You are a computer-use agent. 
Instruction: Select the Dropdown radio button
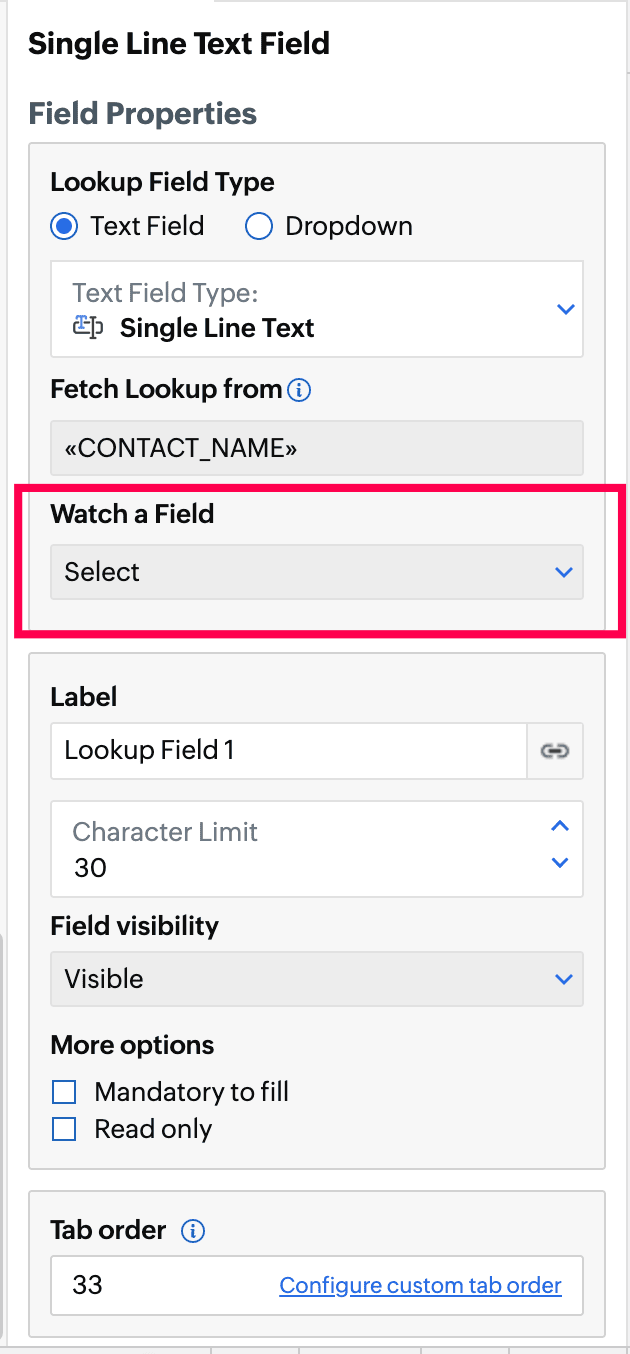(x=259, y=227)
